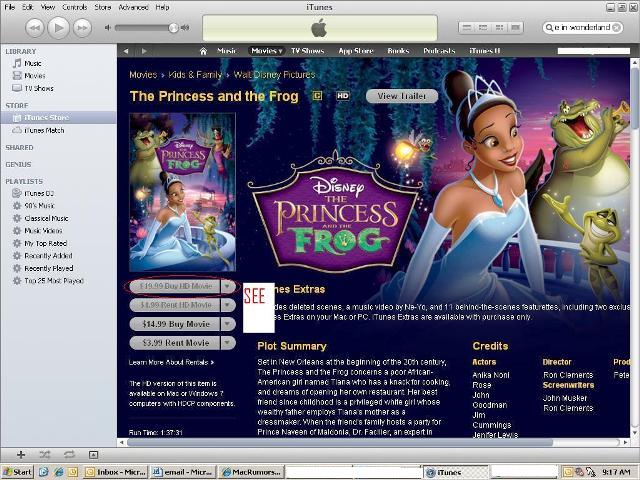
Task: Open the Edit menu
Action: pyautogui.click(x=28, y=7)
